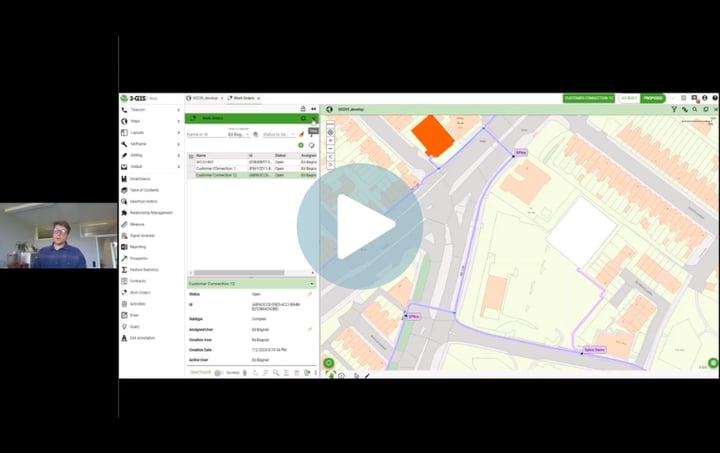Edit the Assigned User with pencil icon

click(x=310, y=330)
